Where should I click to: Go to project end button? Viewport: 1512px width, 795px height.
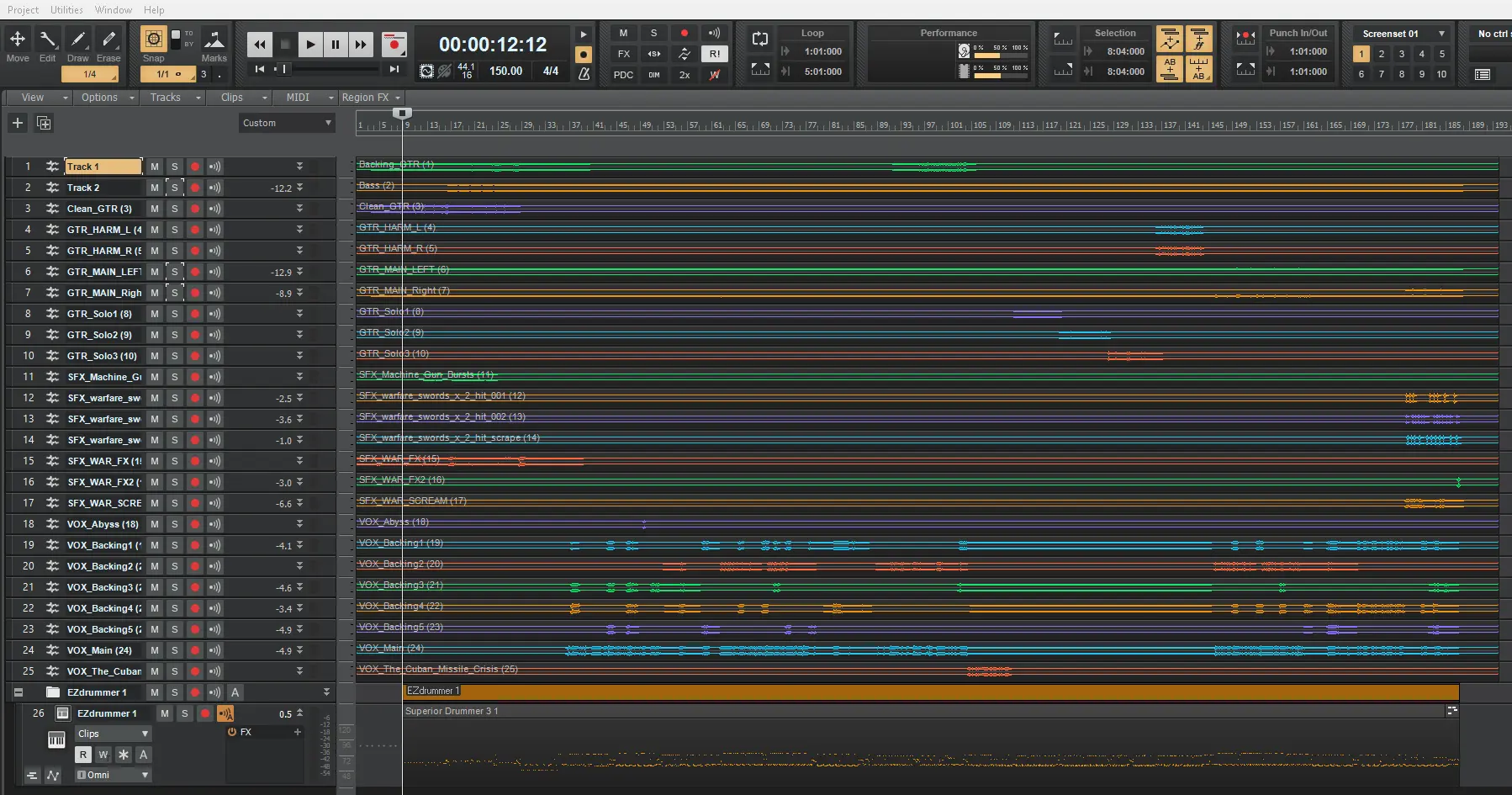click(394, 69)
